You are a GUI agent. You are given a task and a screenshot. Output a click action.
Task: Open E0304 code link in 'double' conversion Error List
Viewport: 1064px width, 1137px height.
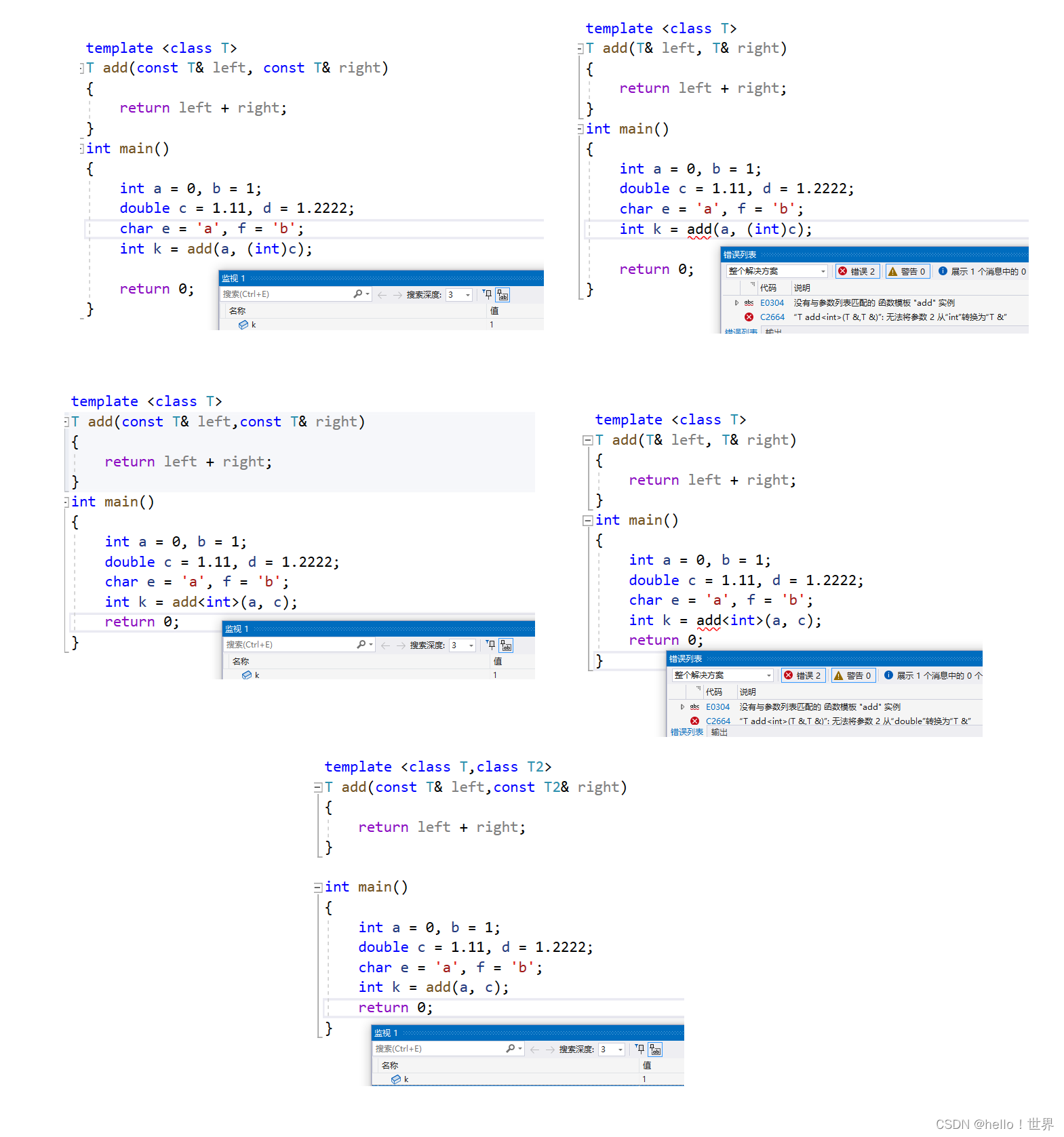(x=717, y=707)
